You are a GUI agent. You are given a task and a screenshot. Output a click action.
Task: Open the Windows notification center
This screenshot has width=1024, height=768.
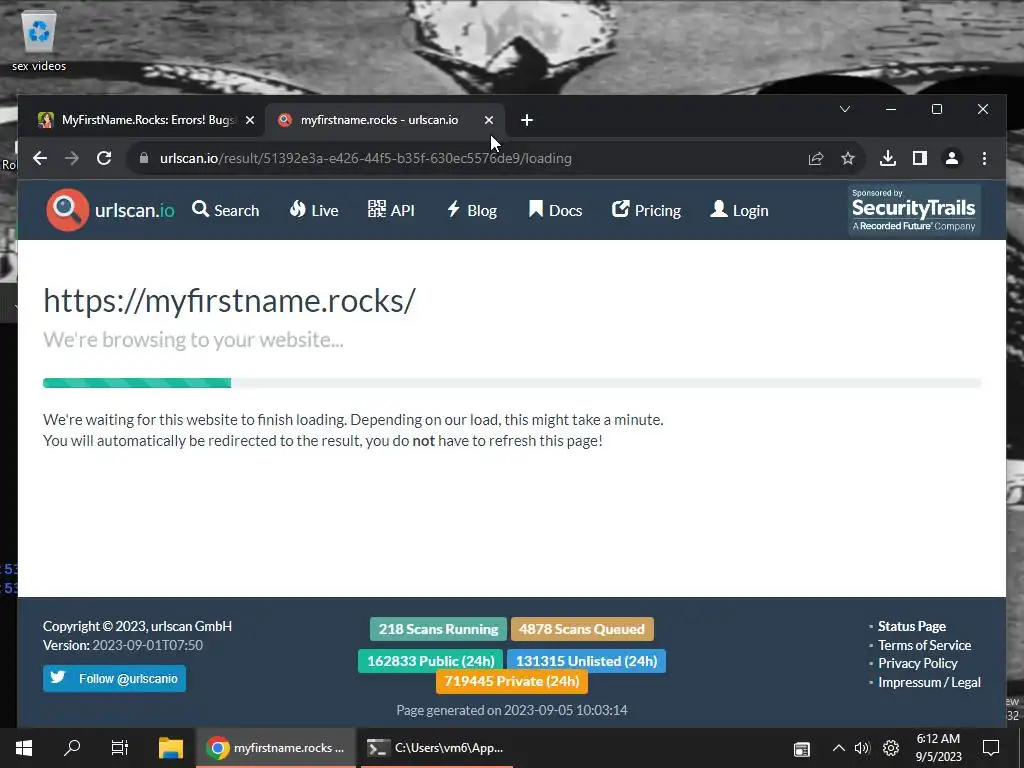[x=991, y=748]
